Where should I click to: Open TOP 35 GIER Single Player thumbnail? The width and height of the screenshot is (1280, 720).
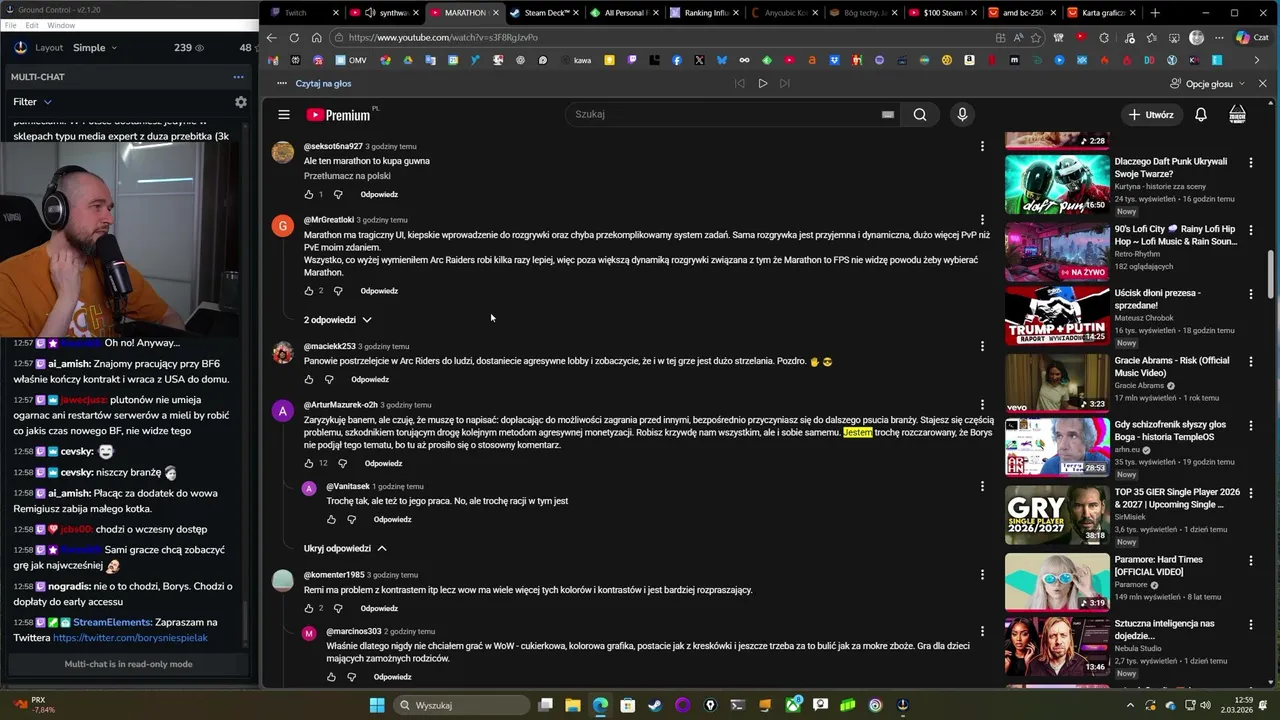[1057, 515]
